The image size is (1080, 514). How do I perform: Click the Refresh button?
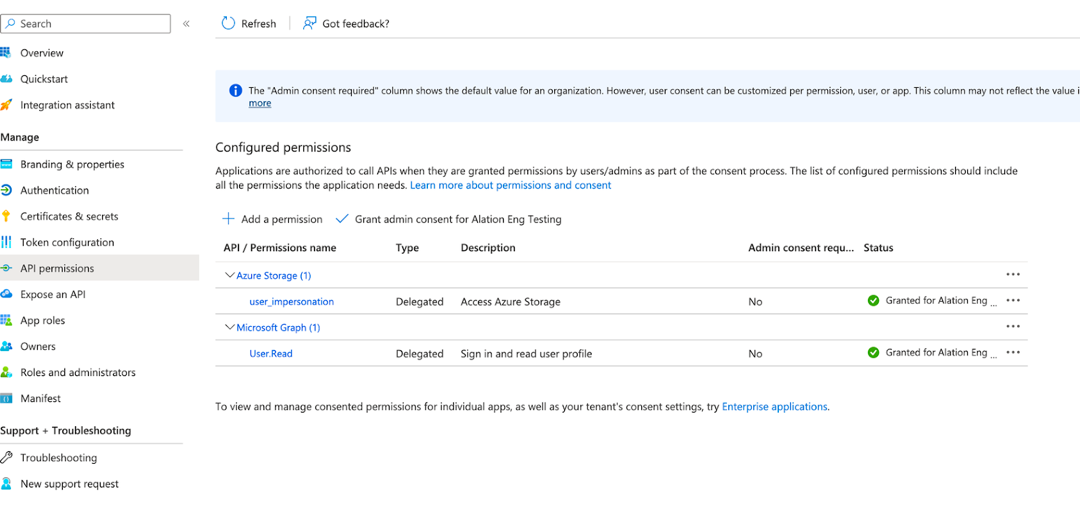249,23
